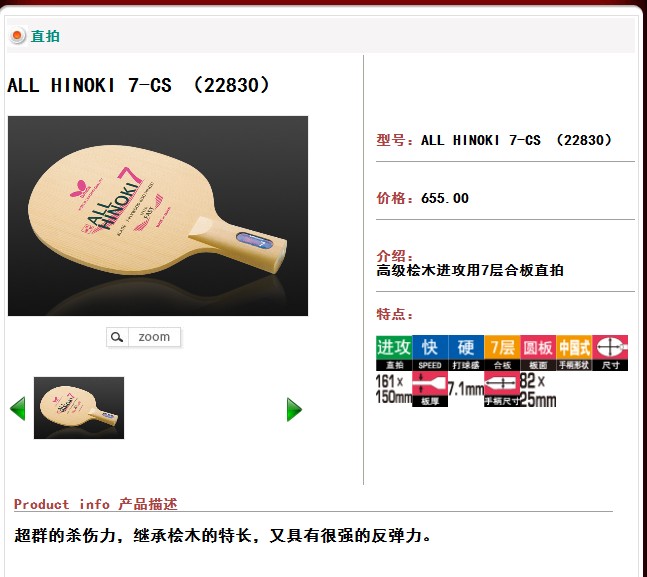Open the 直拍 category link
The width and height of the screenshot is (647, 577).
45,36
